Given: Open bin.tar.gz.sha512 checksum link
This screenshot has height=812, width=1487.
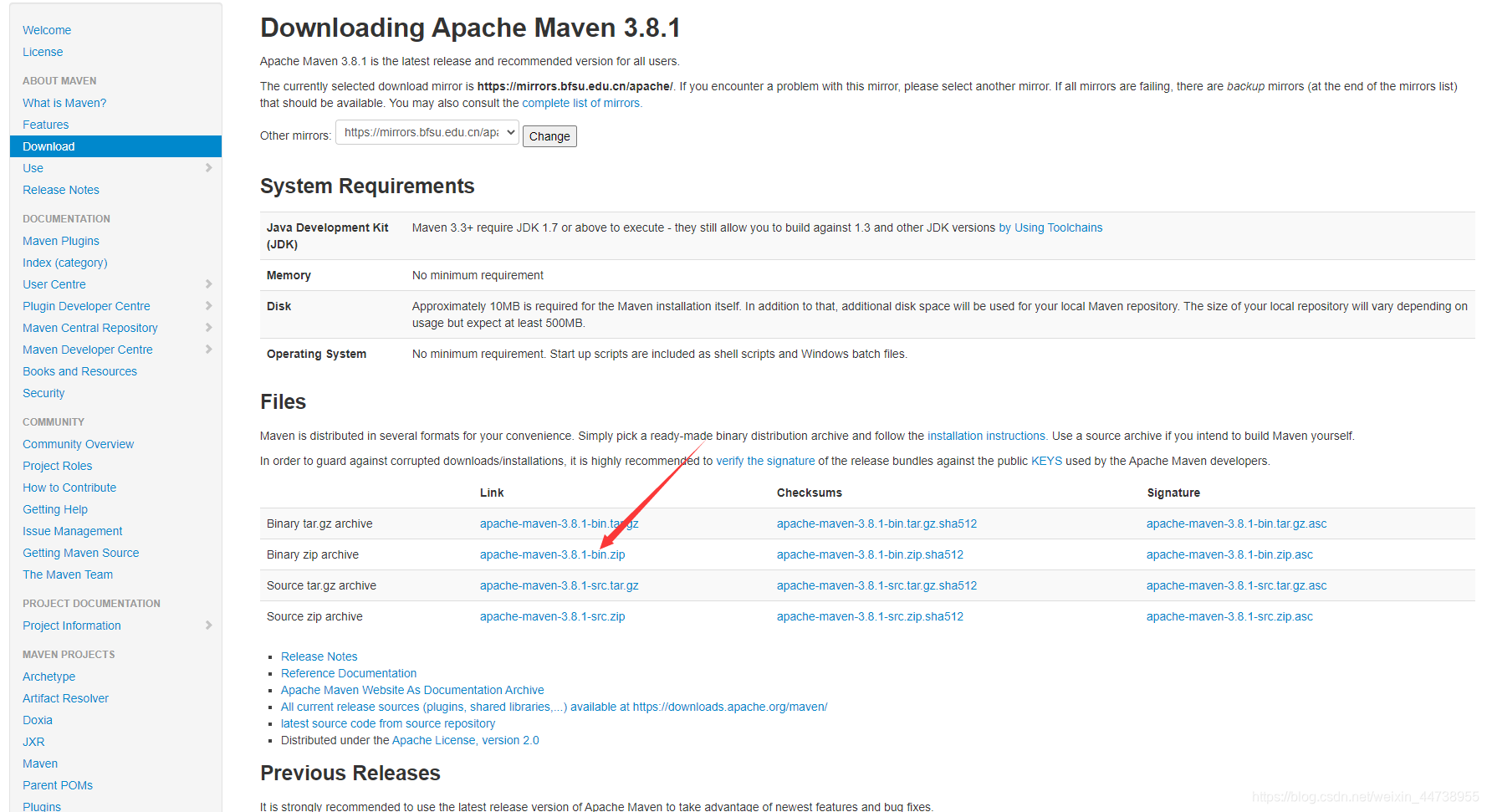Looking at the screenshot, I should 876,523.
